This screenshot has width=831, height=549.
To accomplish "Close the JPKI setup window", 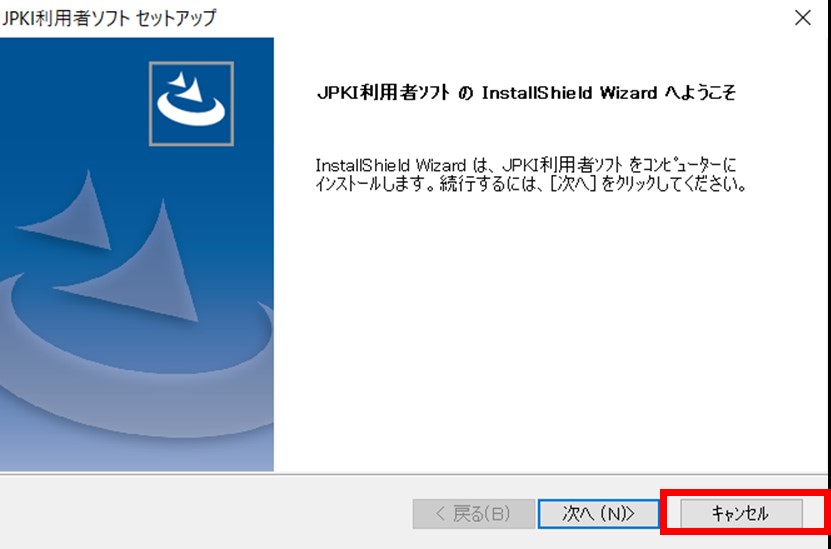I will 803,18.
